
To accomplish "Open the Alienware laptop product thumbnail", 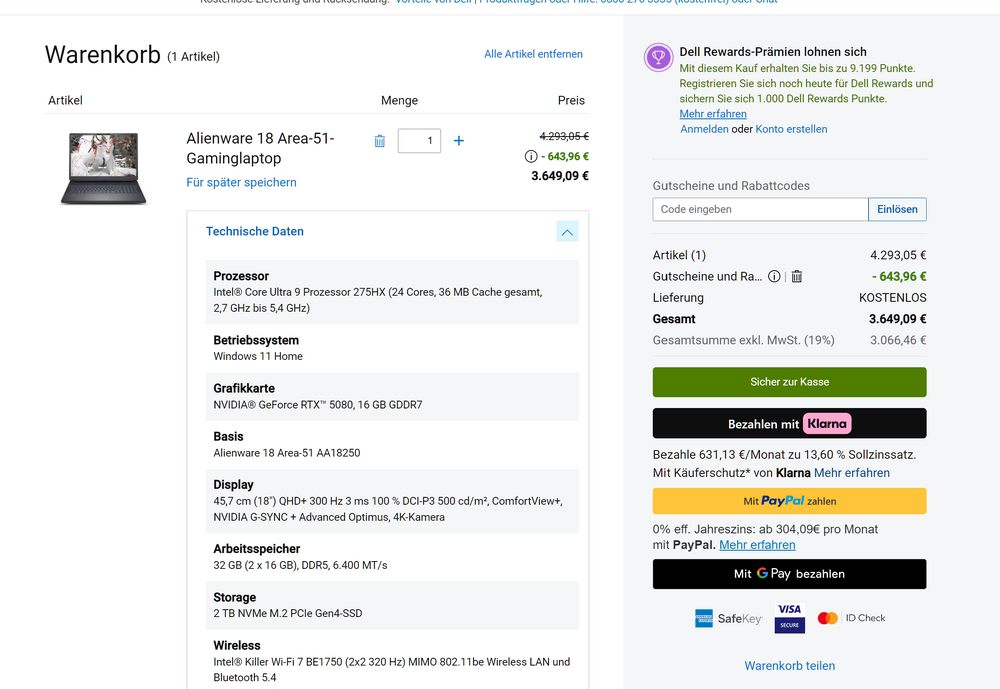I will click(x=103, y=168).
